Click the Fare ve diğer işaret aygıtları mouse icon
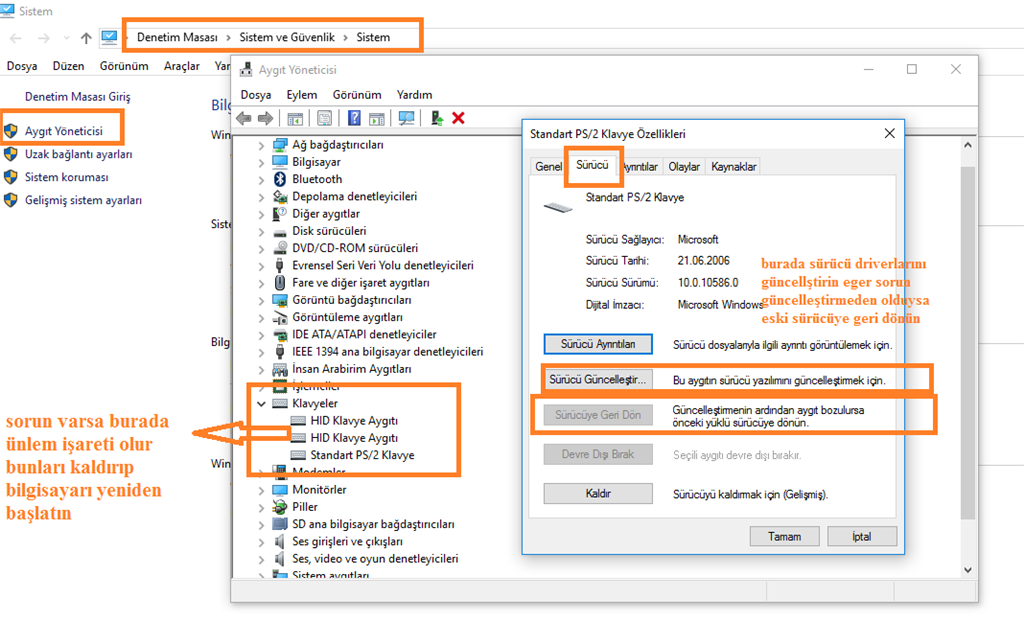1024x644 pixels. tap(280, 283)
